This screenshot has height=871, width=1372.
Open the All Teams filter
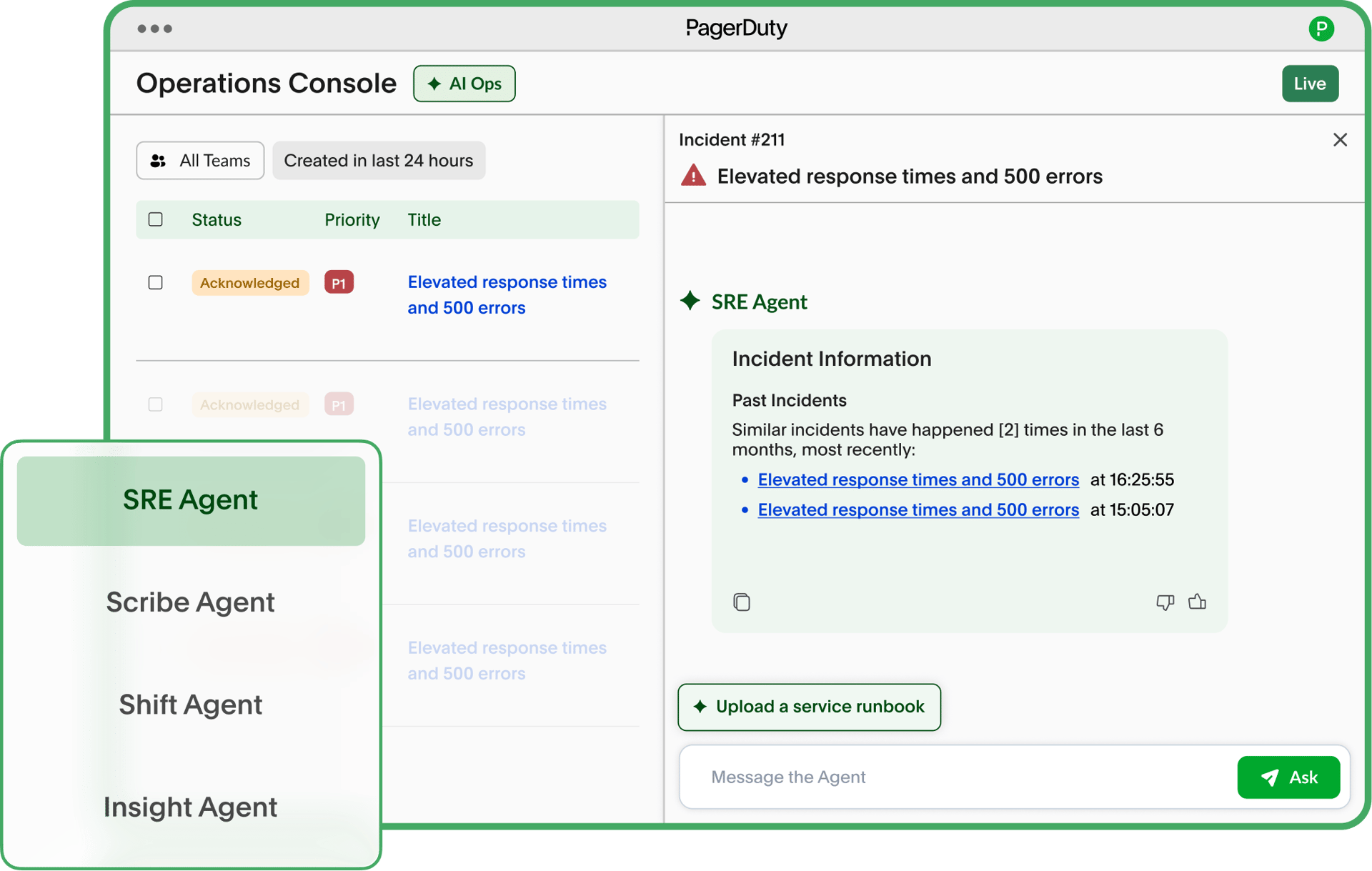200,160
